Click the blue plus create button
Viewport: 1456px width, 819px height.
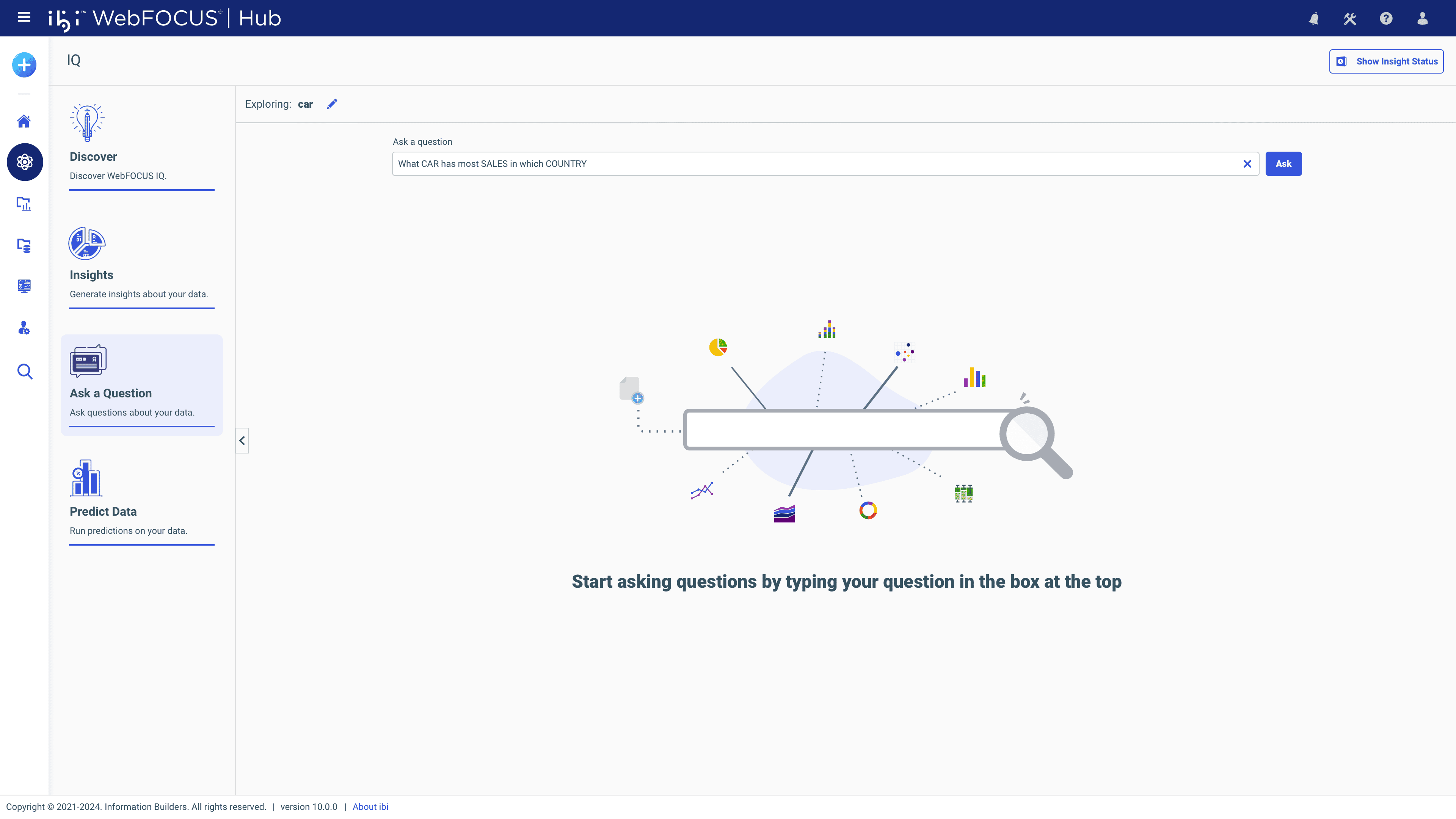pos(24,65)
